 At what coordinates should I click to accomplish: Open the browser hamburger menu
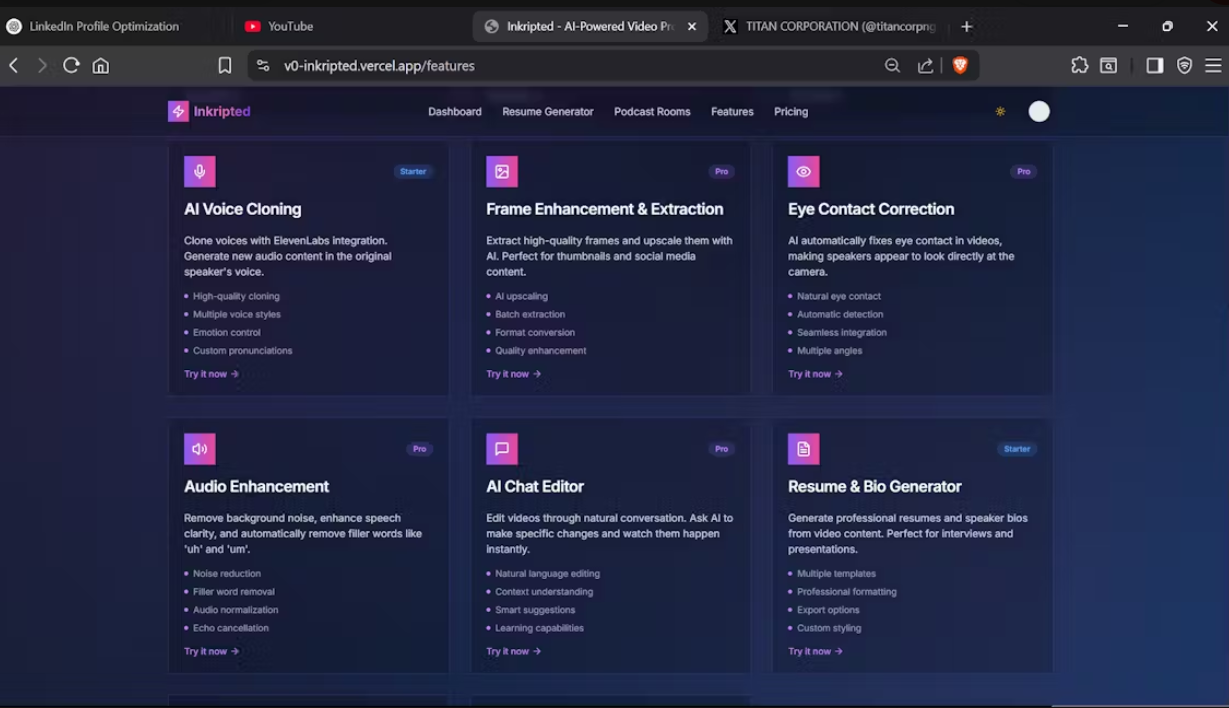1213,66
